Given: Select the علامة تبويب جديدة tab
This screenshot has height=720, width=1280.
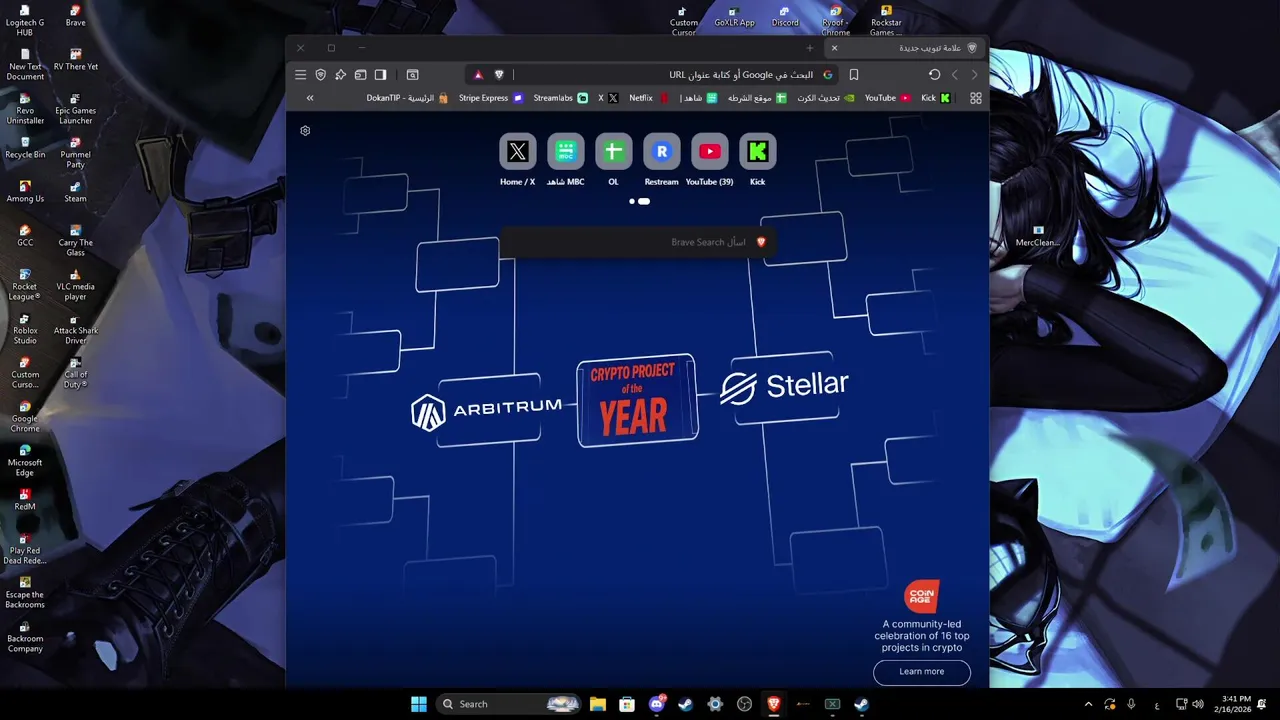Looking at the screenshot, I should tap(906, 48).
